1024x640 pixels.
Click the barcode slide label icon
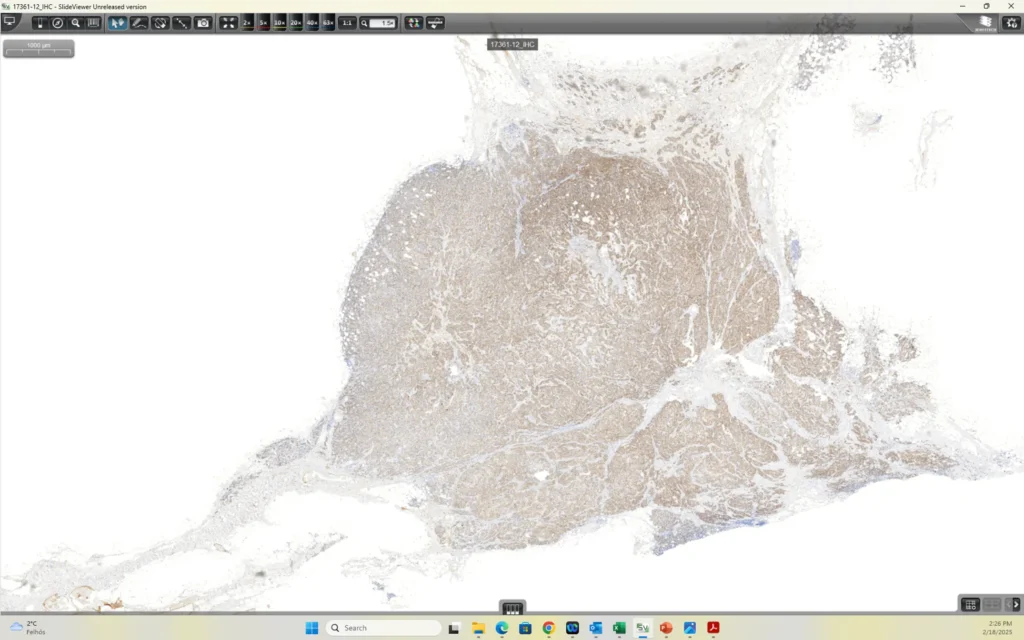(x=93, y=23)
